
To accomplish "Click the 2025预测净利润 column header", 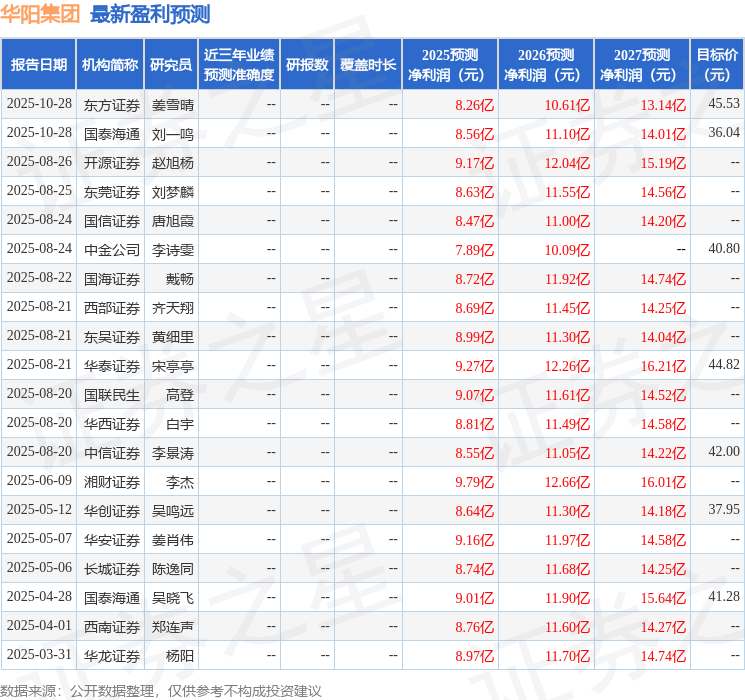I will click(450, 65).
